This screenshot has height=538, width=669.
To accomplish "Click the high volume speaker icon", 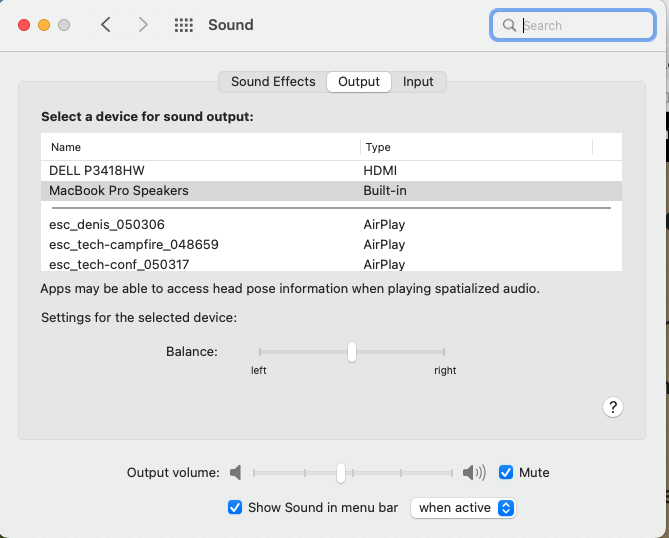I will pyautogui.click(x=473, y=472).
